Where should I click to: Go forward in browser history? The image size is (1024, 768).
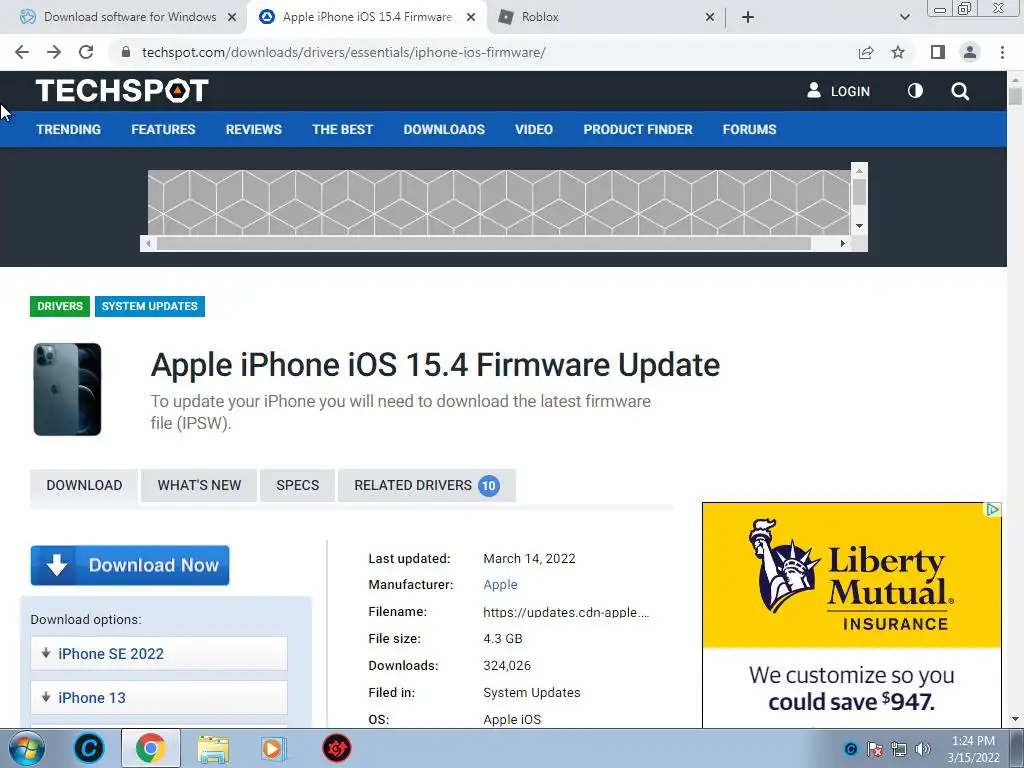point(54,52)
